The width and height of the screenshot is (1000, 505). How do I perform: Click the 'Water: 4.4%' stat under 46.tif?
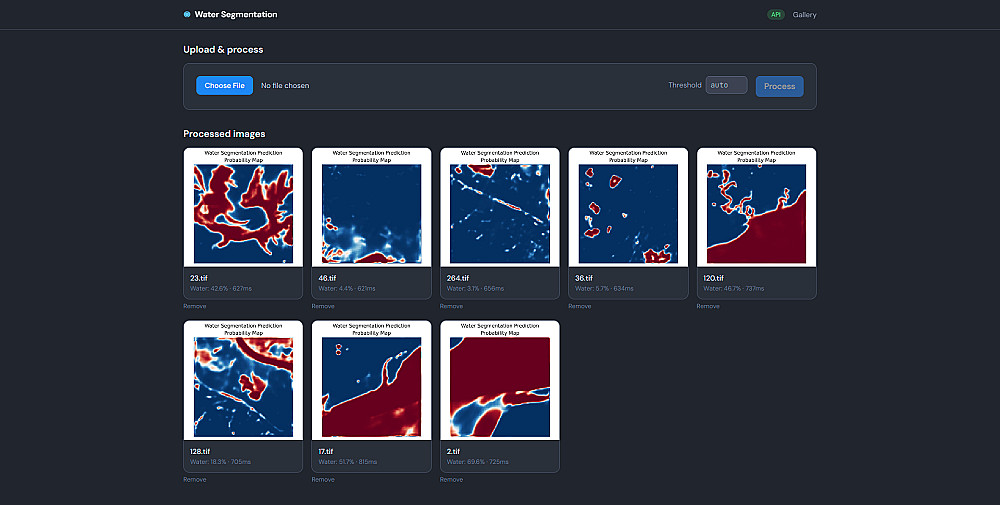(336, 289)
